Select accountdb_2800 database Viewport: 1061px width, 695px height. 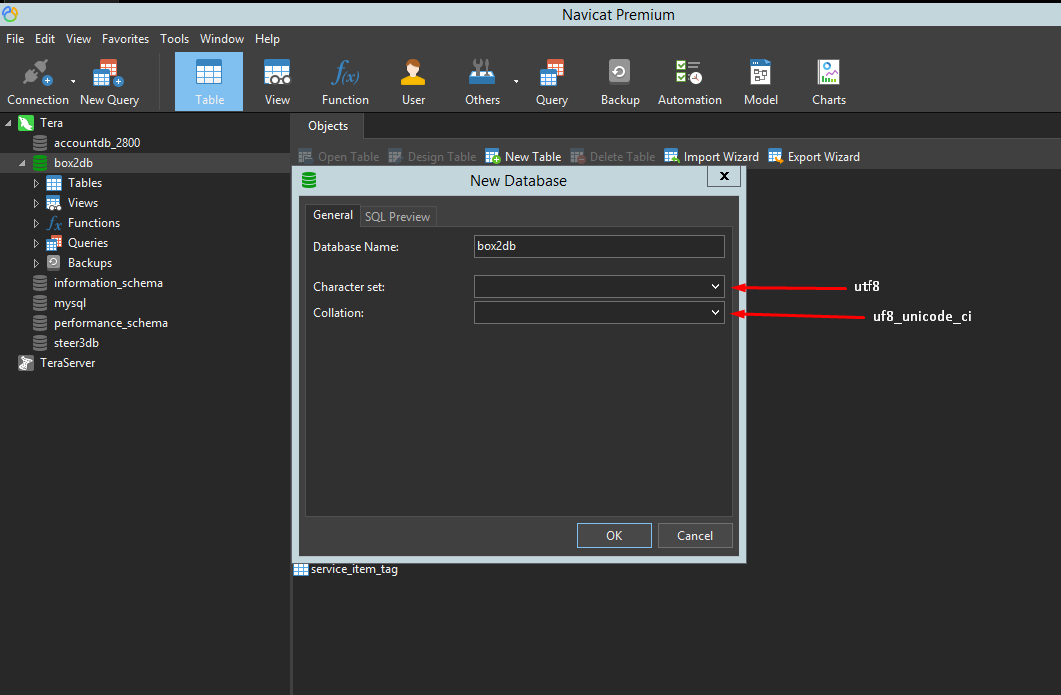click(97, 143)
